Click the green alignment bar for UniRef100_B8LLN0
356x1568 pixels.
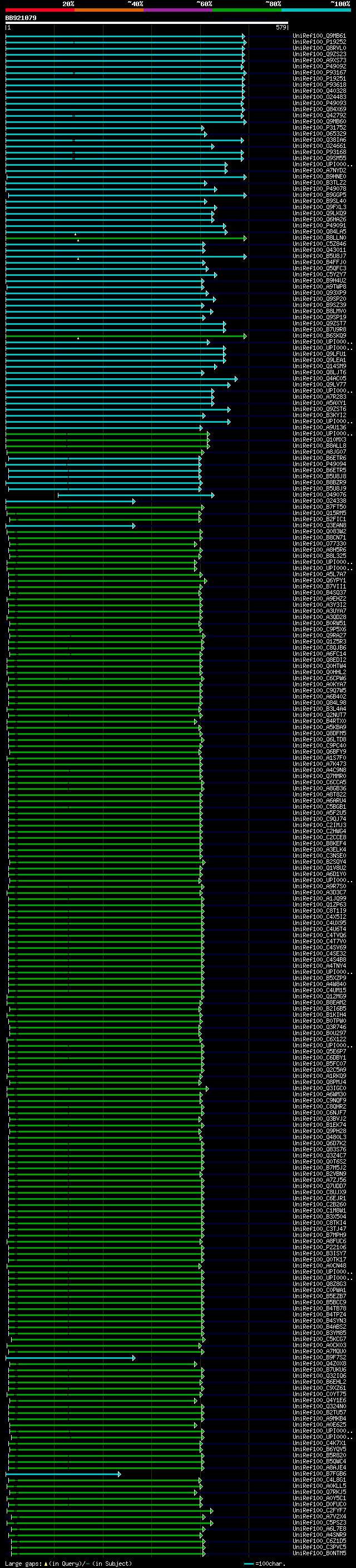126,238
